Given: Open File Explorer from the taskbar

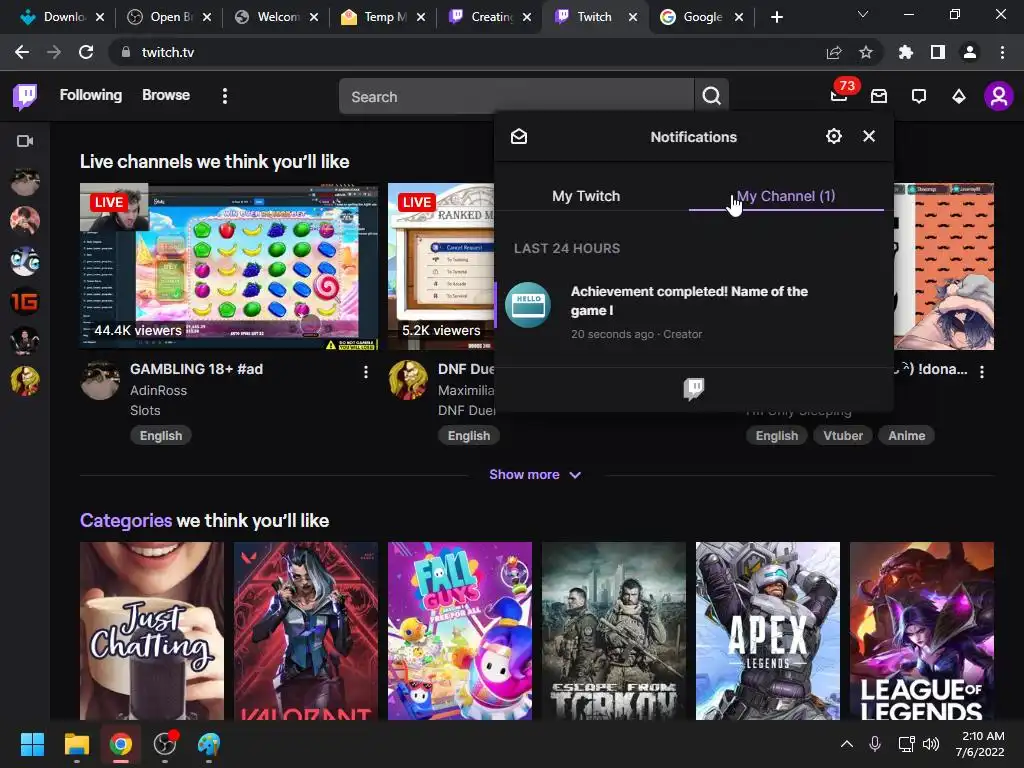Looking at the screenshot, I should pyautogui.click(x=76, y=744).
